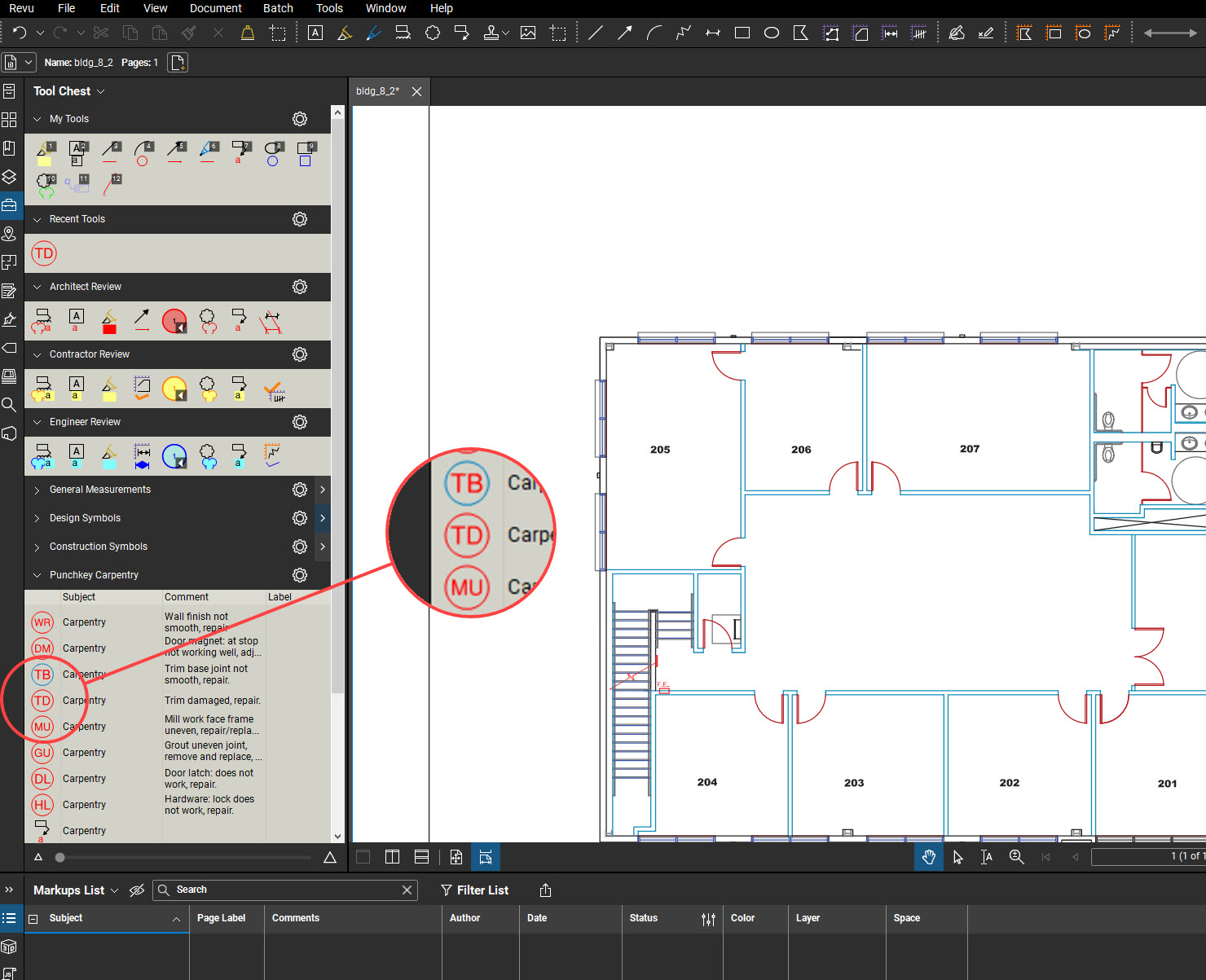Screen dimensions: 1206x980
Task: Select the Highlight tool in top toolbar
Action: (x=345, y=33)
